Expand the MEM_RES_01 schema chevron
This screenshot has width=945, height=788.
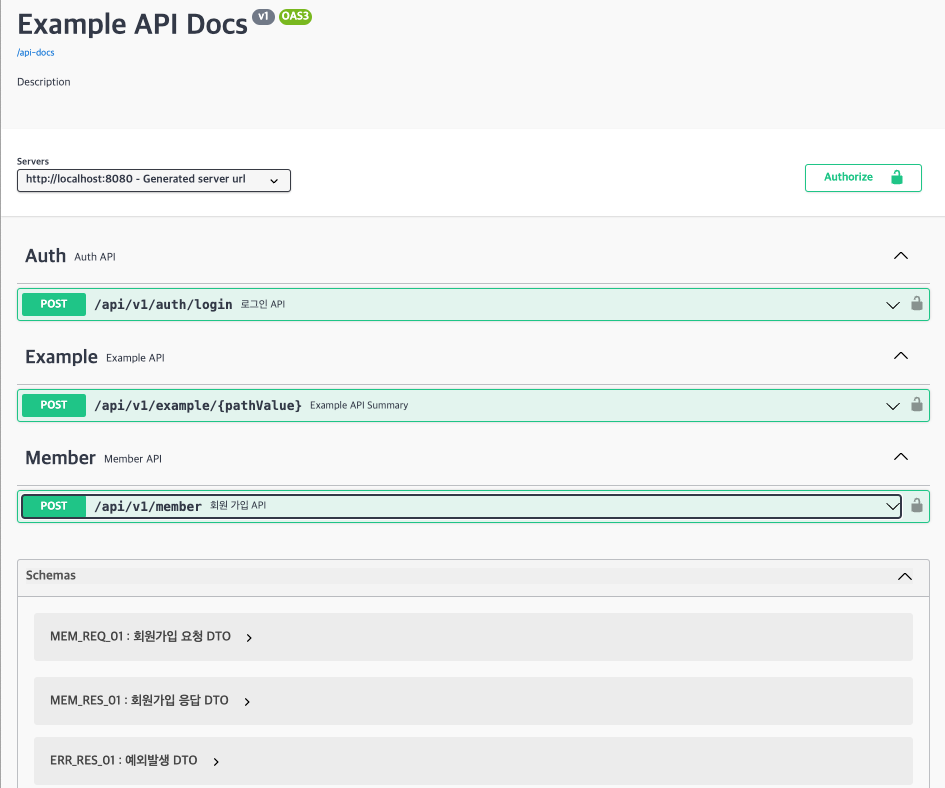click(247, 702)
